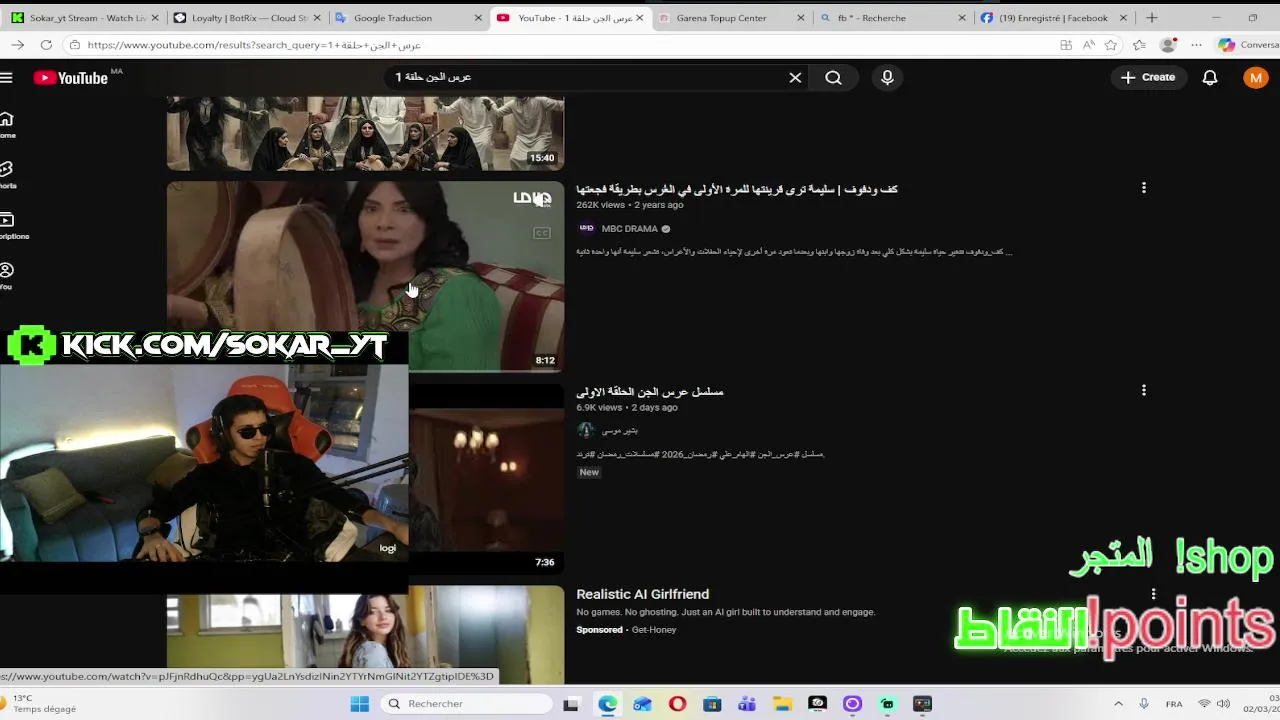Open browser profile icon
Viewport: 1280px width, 720px height.
point(1168,45)
